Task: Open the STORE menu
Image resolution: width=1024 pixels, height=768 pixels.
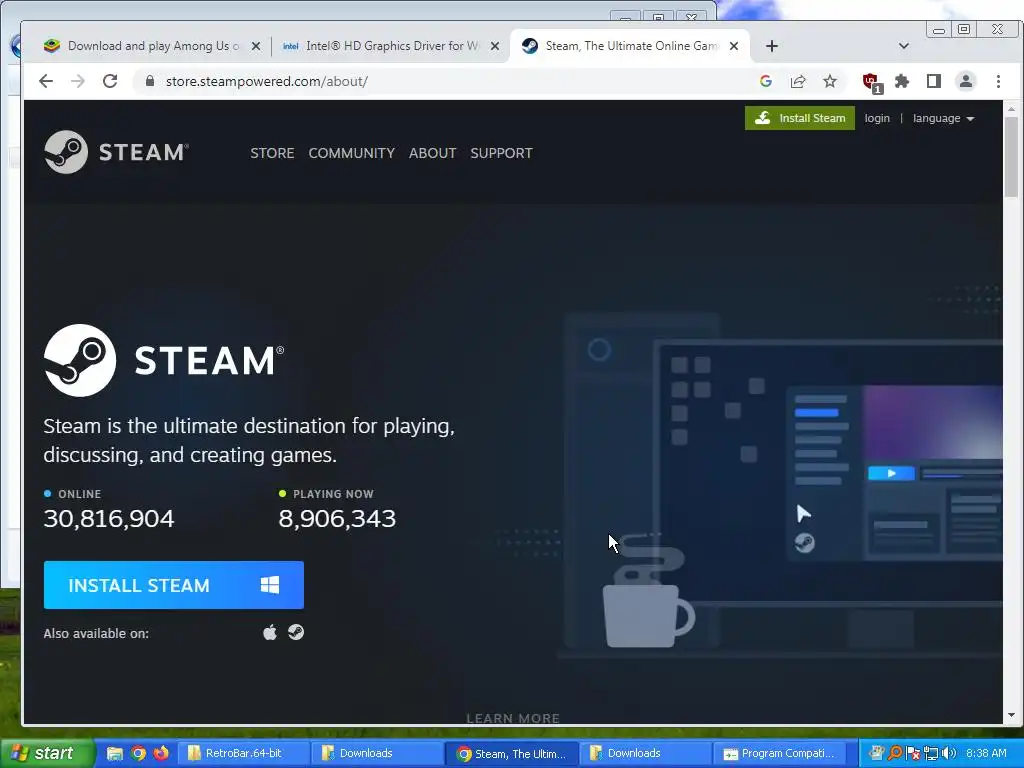Action: [x=272, y=153]
